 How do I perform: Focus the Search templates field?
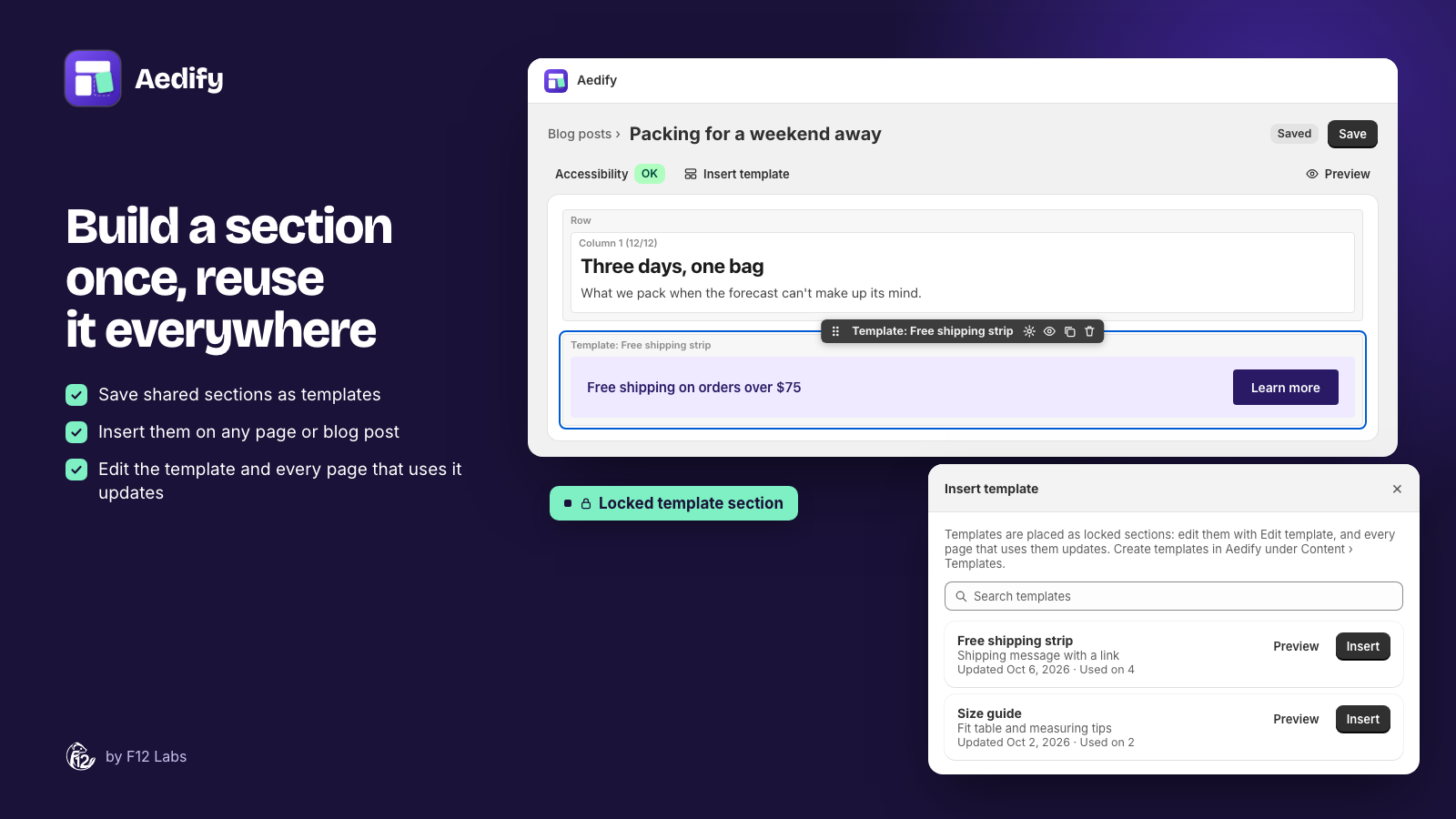pos(1174,596)
